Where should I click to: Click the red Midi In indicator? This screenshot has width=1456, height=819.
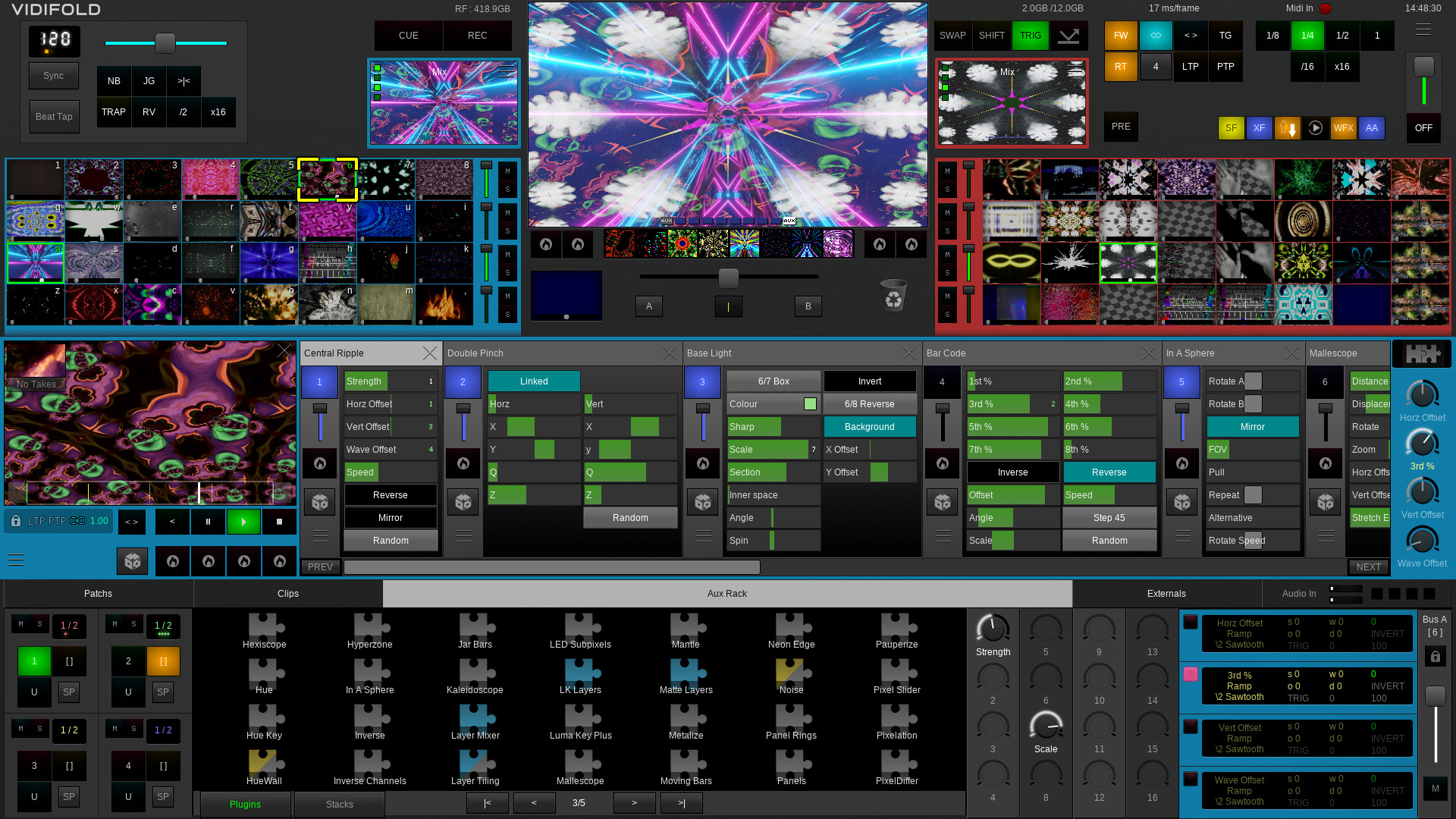tap(1326, 9)
